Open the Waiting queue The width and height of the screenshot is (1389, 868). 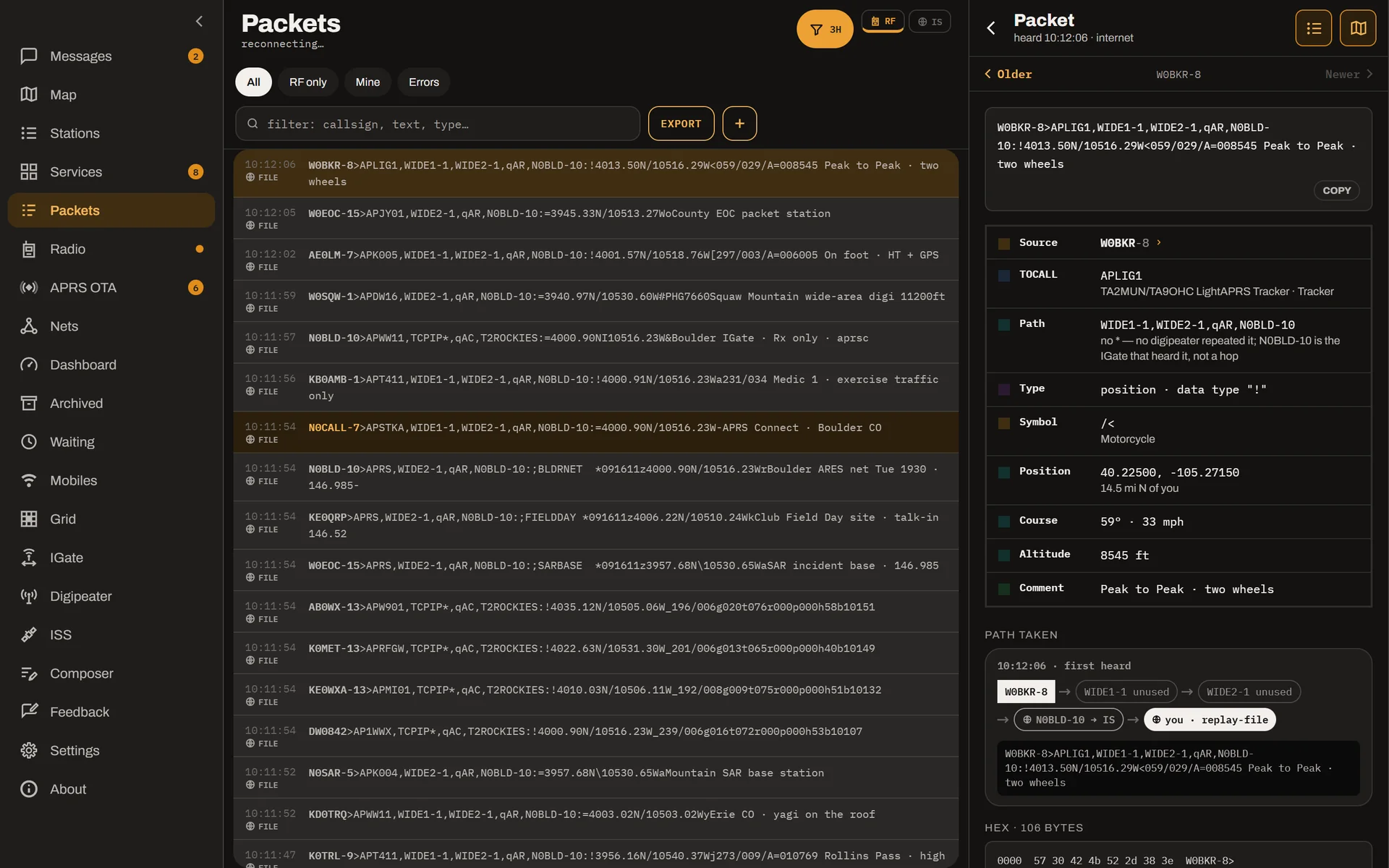111,442
